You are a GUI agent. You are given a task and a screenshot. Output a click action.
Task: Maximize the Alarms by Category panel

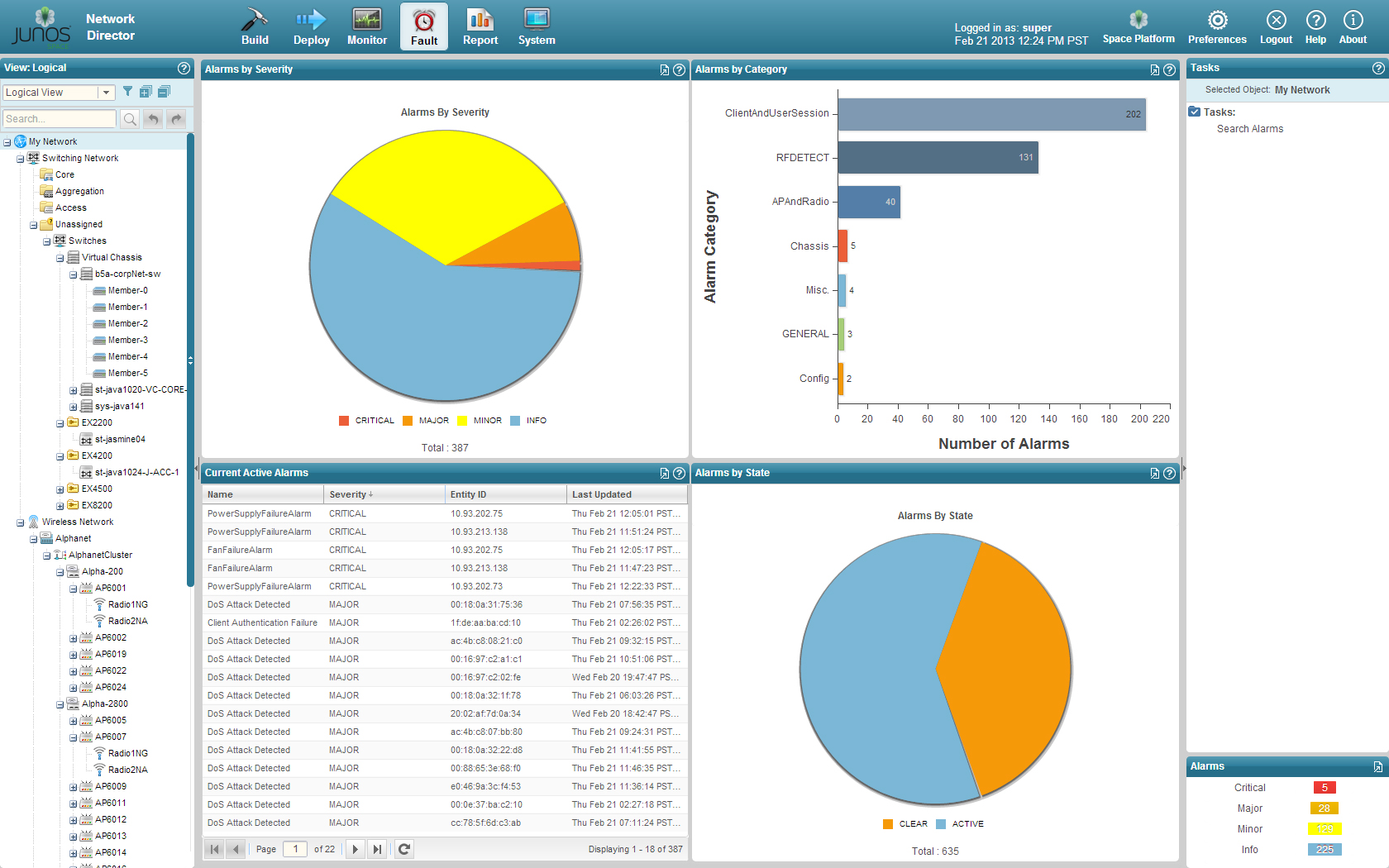point(1154,70)
